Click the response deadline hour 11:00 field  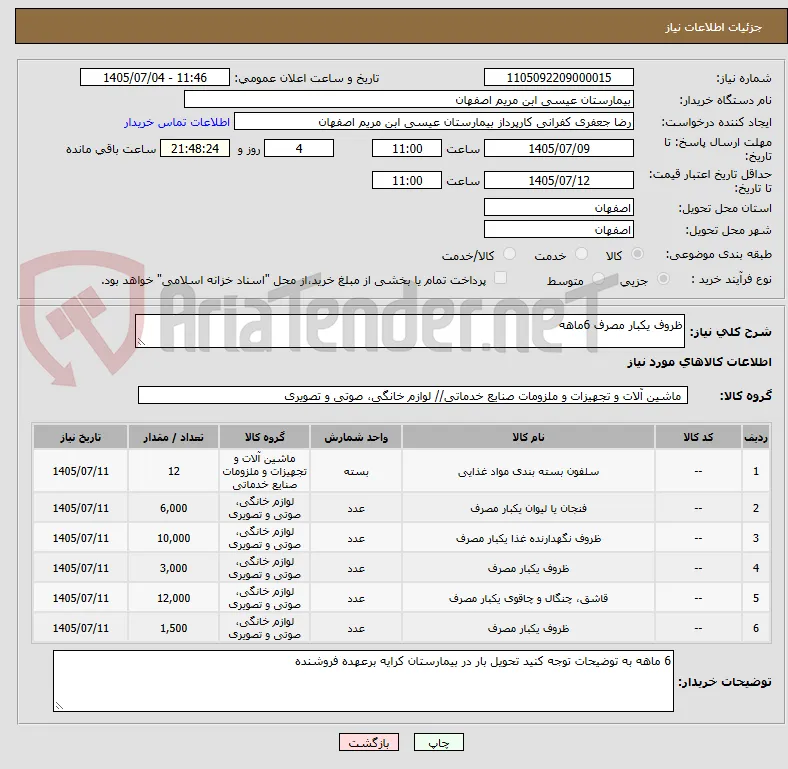pos(407,148)
